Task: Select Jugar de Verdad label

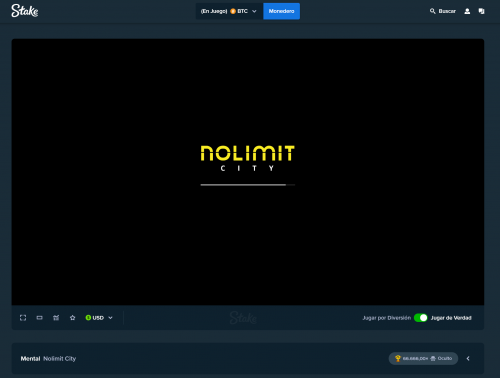Action: pyautogui.click(x=451, y=318)
